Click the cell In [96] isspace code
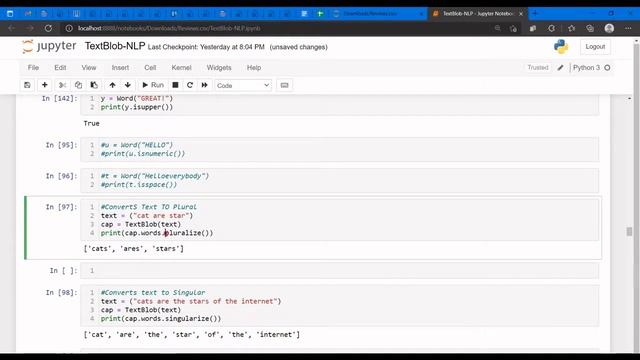640x360 pixels. 340,180
